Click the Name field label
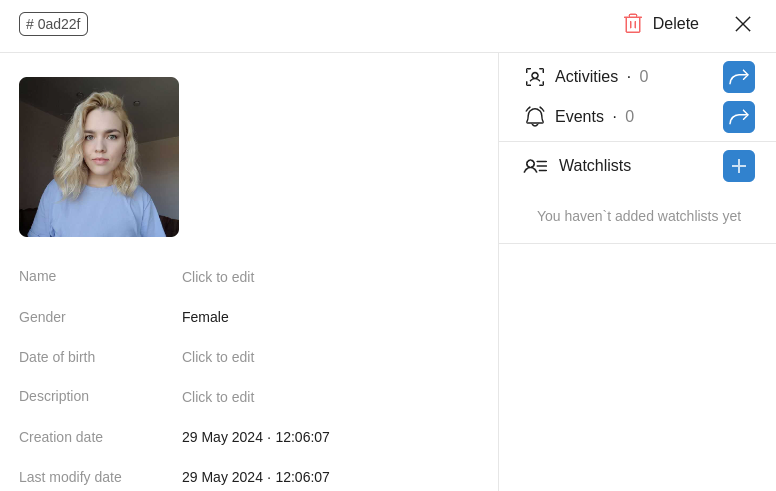 (x=38, y=276)
